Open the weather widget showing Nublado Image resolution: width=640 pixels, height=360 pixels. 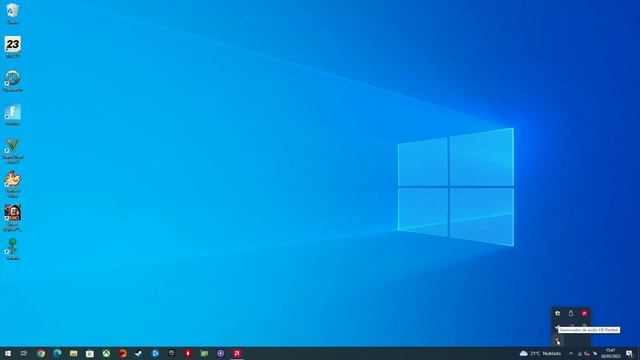click(x=540, y=353)
